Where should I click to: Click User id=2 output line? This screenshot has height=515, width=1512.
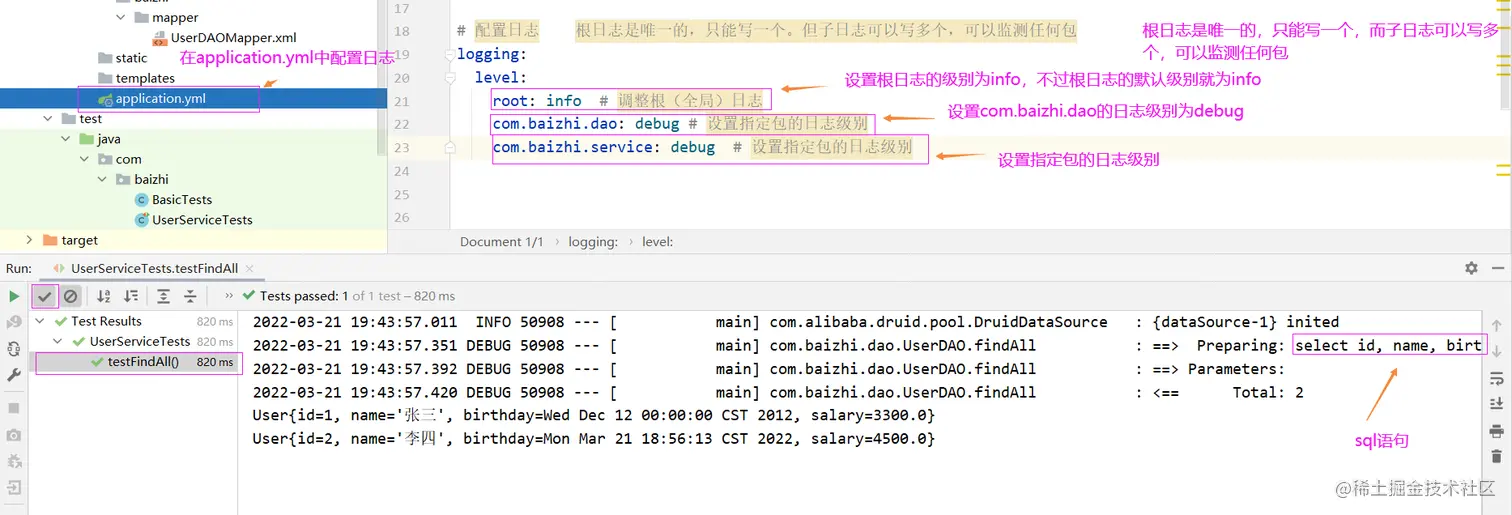tap(593, 439)
